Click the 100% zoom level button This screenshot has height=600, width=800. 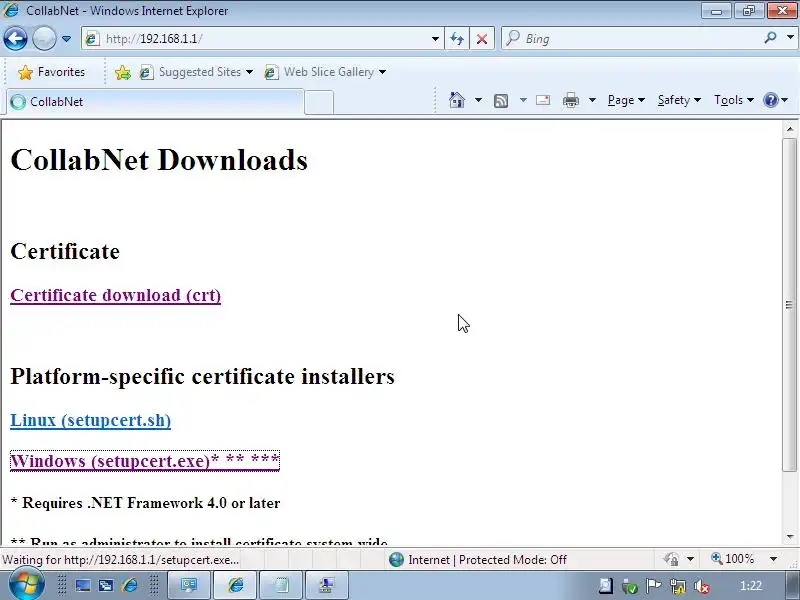(733, 559)
